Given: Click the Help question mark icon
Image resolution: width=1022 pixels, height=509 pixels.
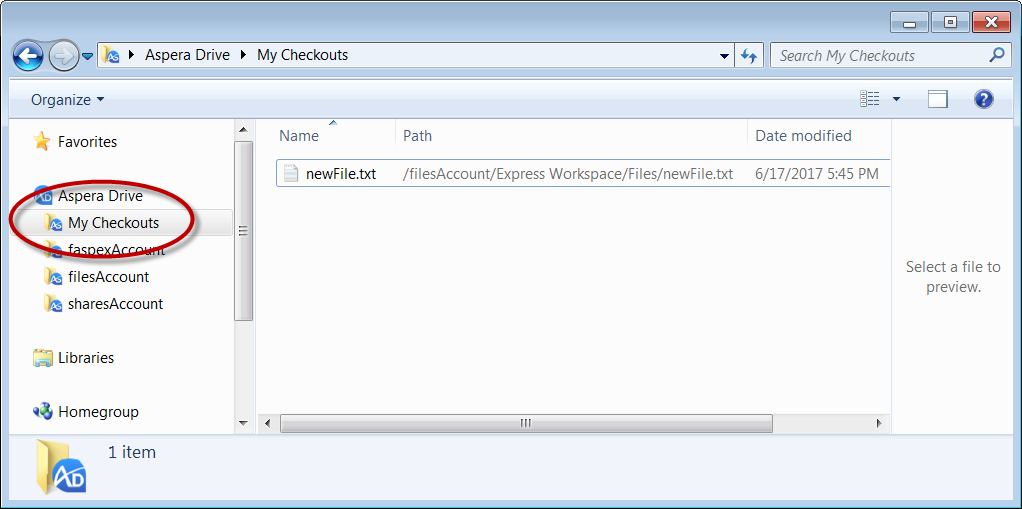Looking at the screenshot, I should pyautogui.click(x=983, y=99).
